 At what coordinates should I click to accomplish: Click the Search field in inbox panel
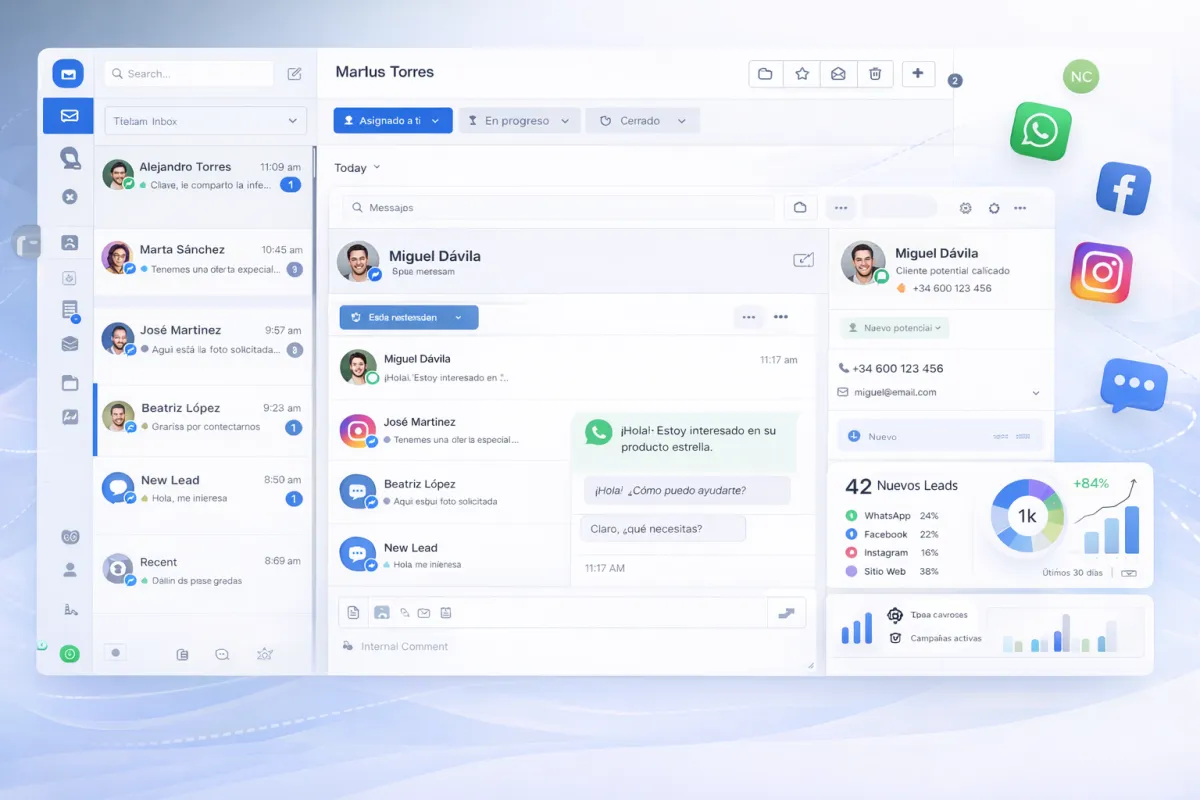pyautogui.click(x=190, y=74)
